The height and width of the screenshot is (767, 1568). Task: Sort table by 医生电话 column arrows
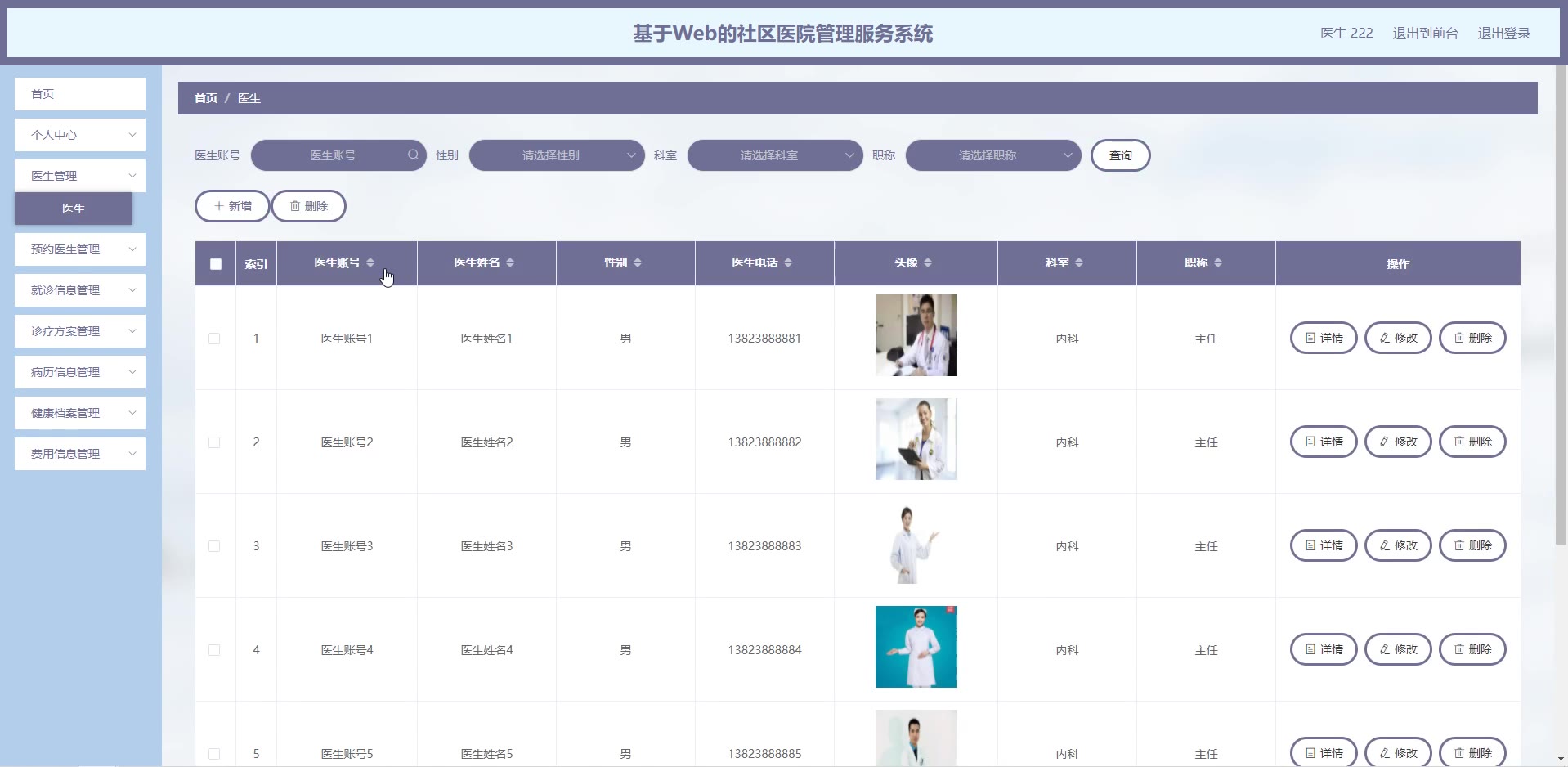click(788, 262)
